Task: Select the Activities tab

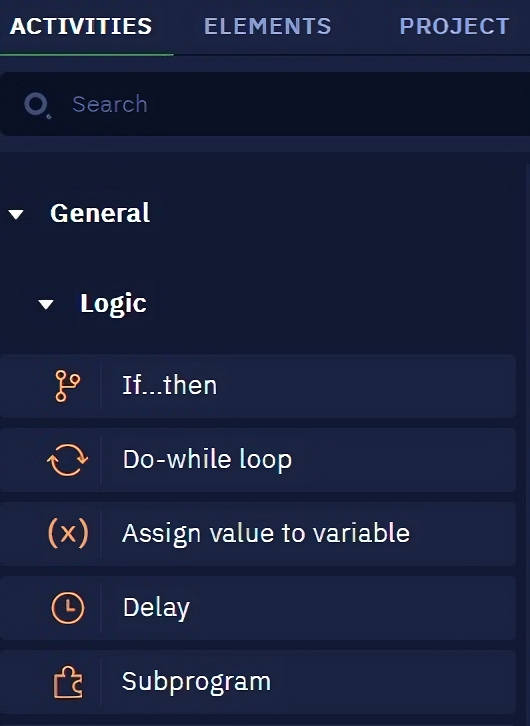Action: 81,26
